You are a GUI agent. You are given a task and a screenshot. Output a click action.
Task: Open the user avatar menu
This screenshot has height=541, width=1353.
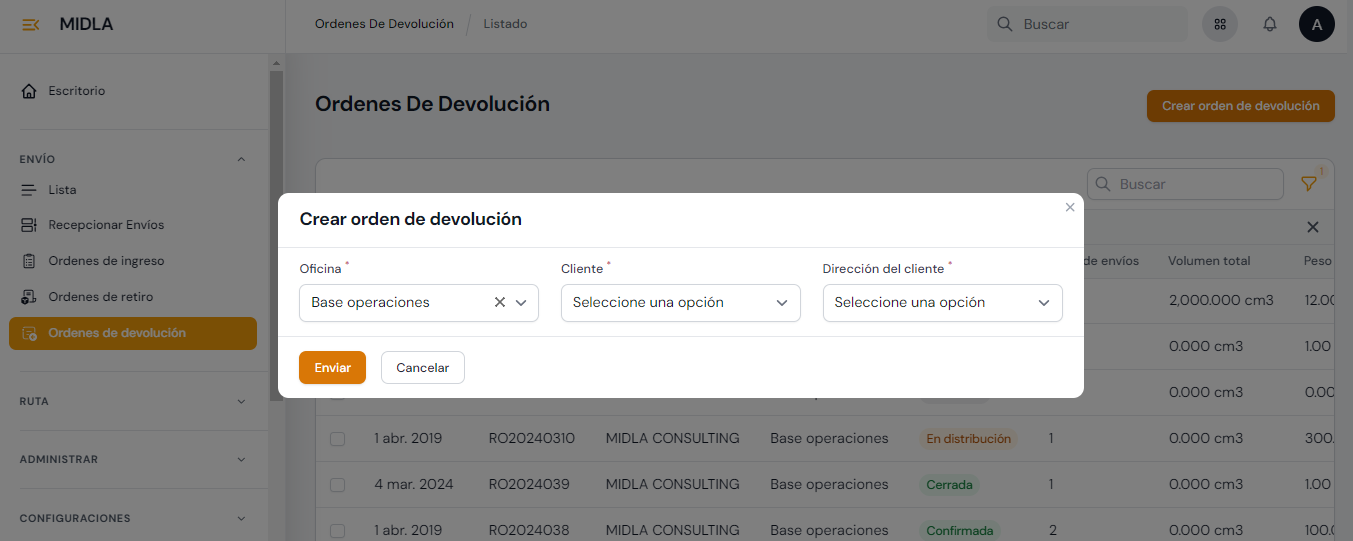click(x=1316, y=24)
